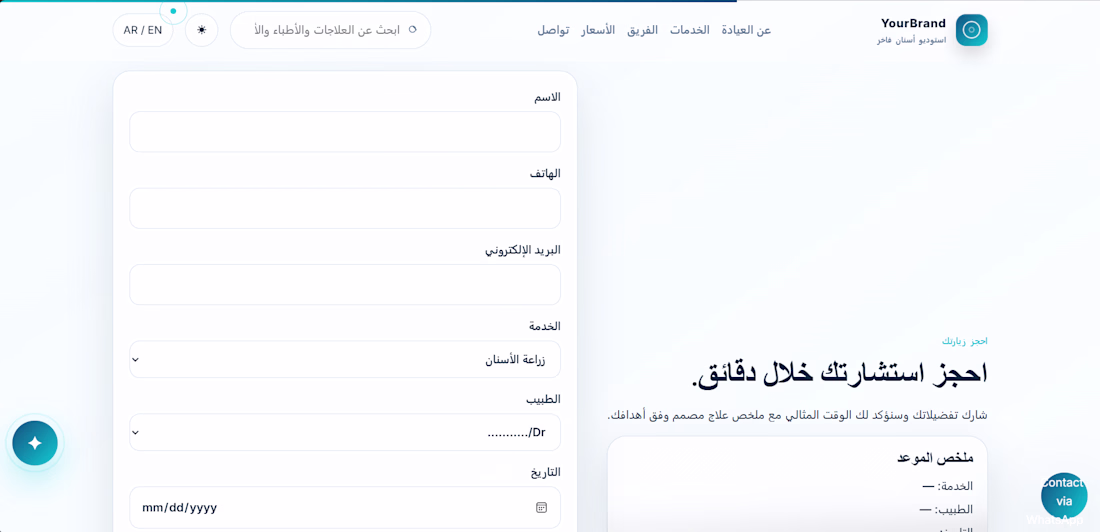Click into the الهاتف phone field

(345, 208)
